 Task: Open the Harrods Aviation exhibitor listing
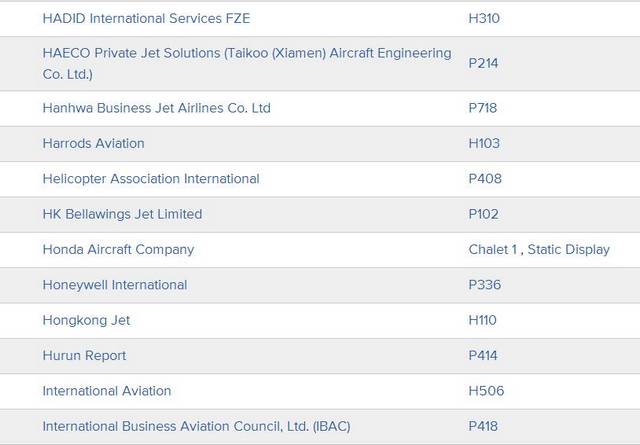[x=93, y=143]
